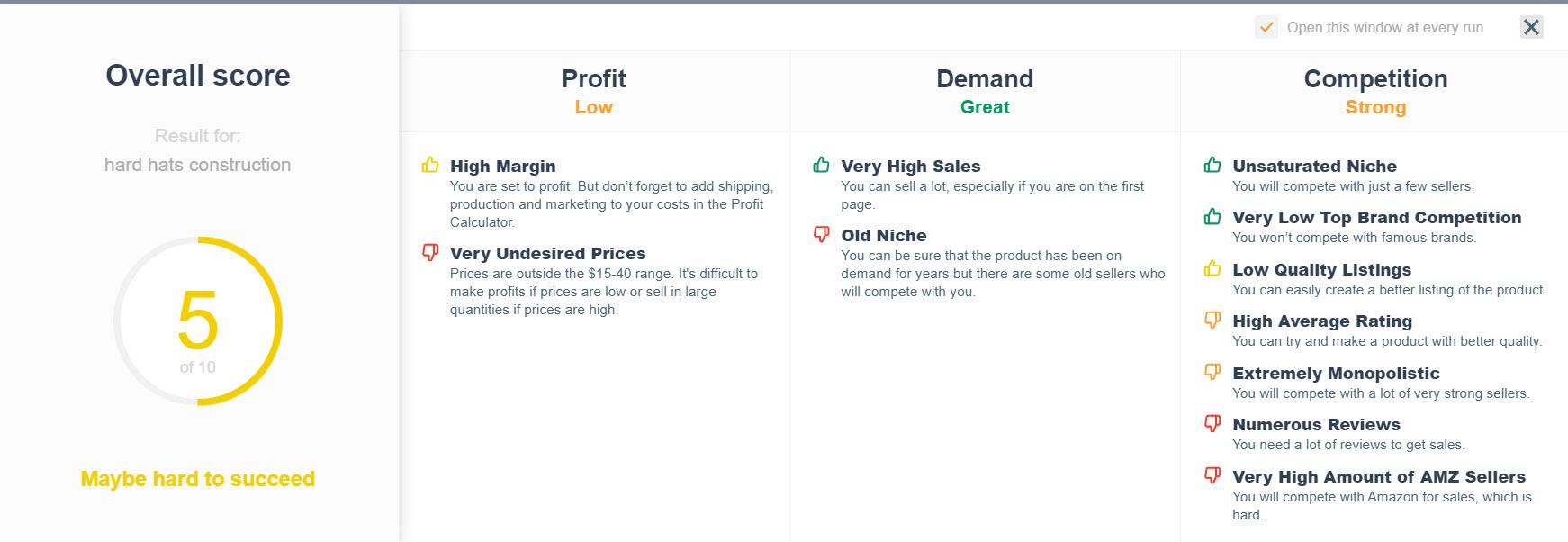The width and height of the screenshot is (1568, 542).
Task: Click the High Average Rating thumbs-down icon
Action: [x=1212, y=320]
